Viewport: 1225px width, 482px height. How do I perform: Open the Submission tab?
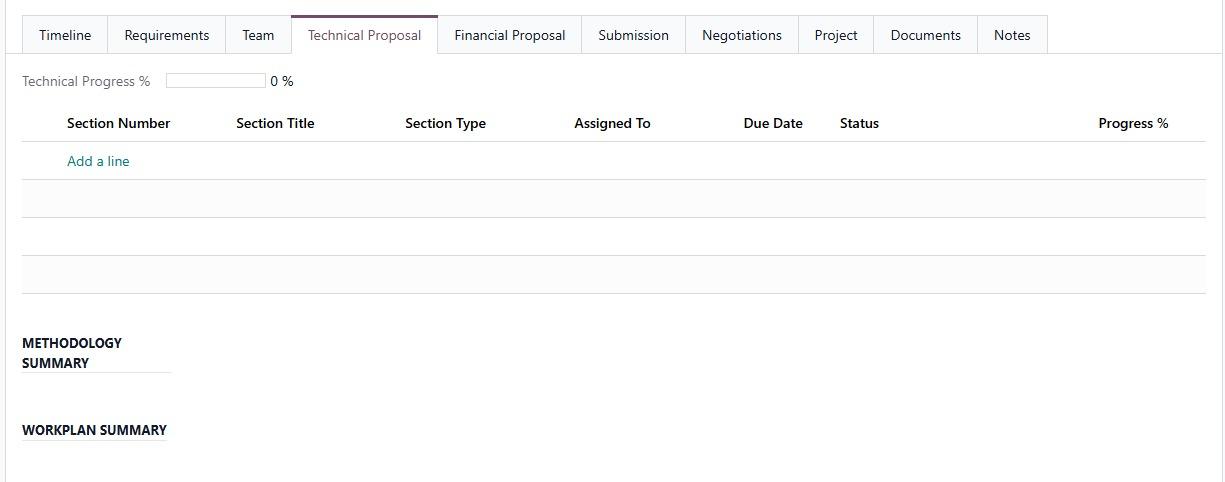coord(633,35)
